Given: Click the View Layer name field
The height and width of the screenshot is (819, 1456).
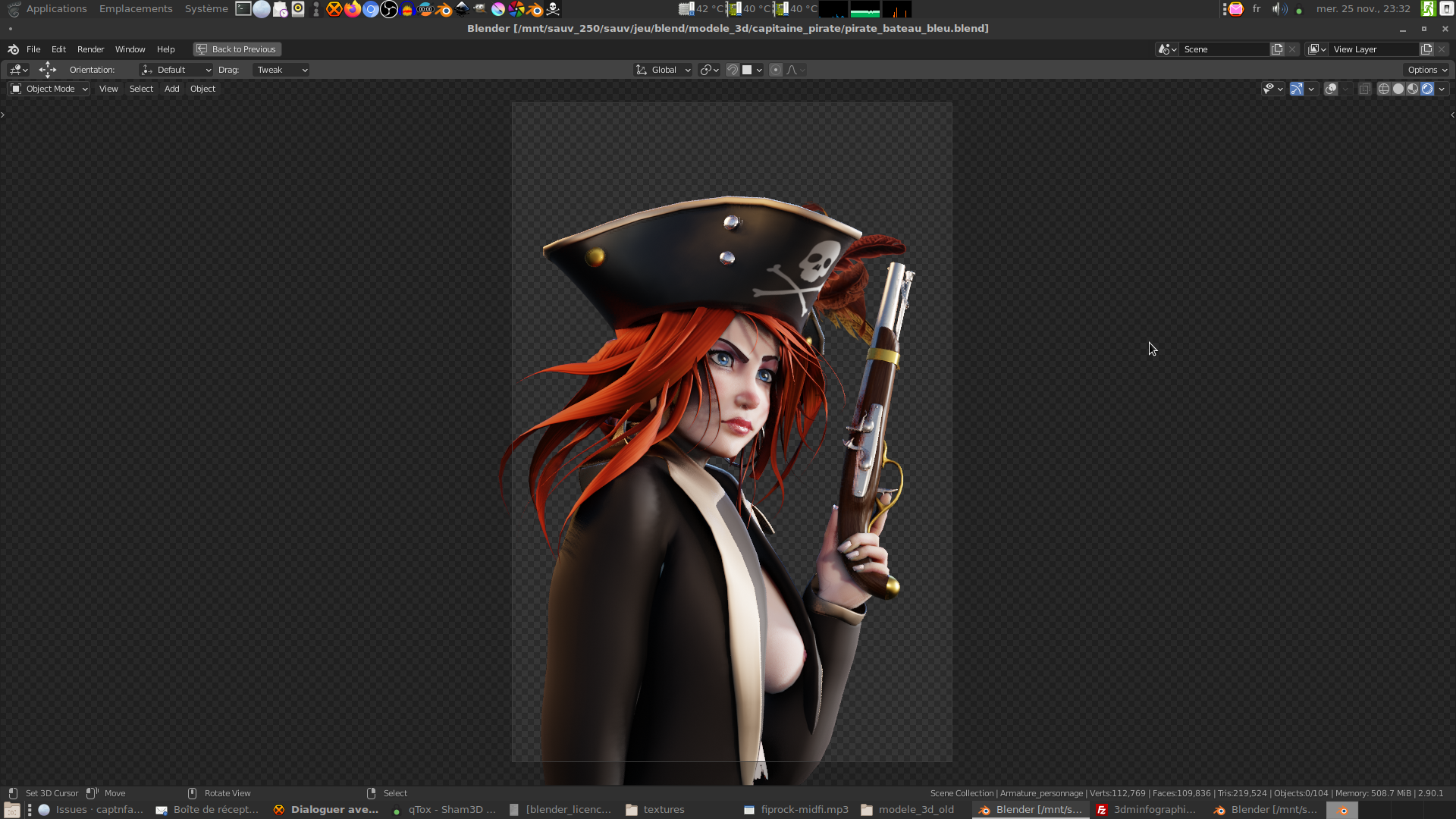Looking at the screenshot, I should [x=1374, y=49].
